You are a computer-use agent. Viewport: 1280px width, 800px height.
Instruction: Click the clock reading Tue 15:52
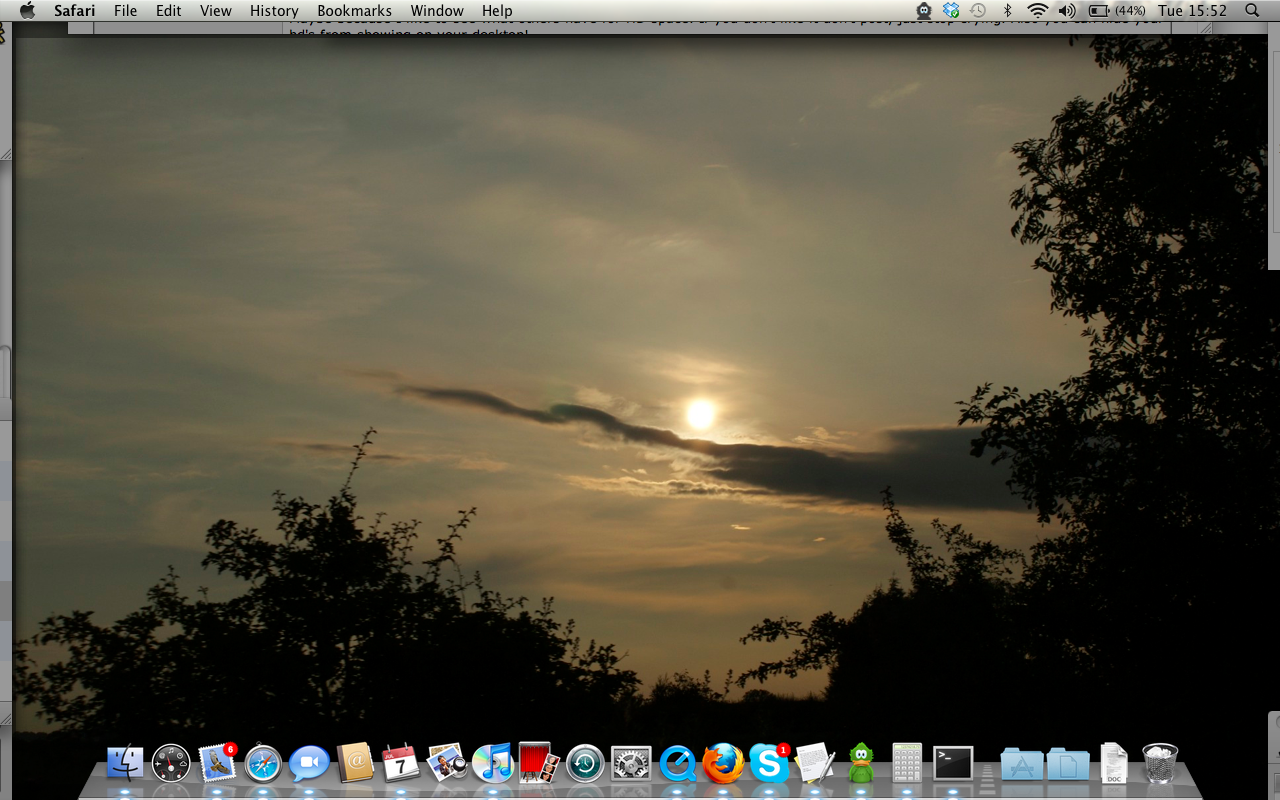pyautogui.click(x=1192, y=11)
